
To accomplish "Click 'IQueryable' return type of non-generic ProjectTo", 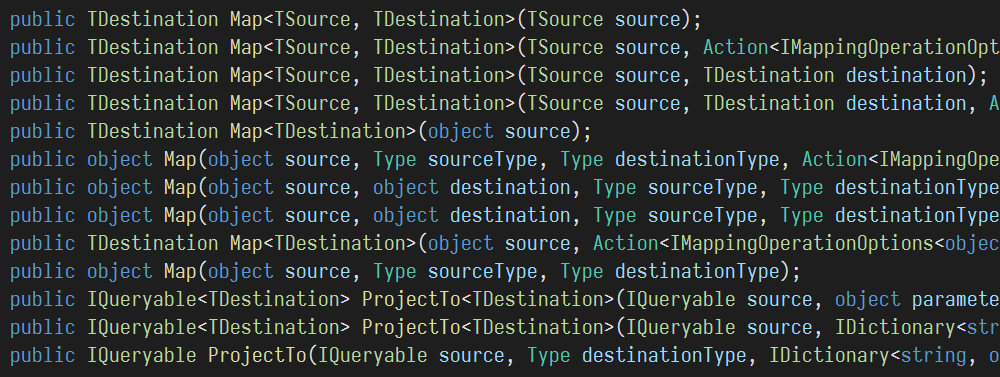I will click(x=142, y=355).
